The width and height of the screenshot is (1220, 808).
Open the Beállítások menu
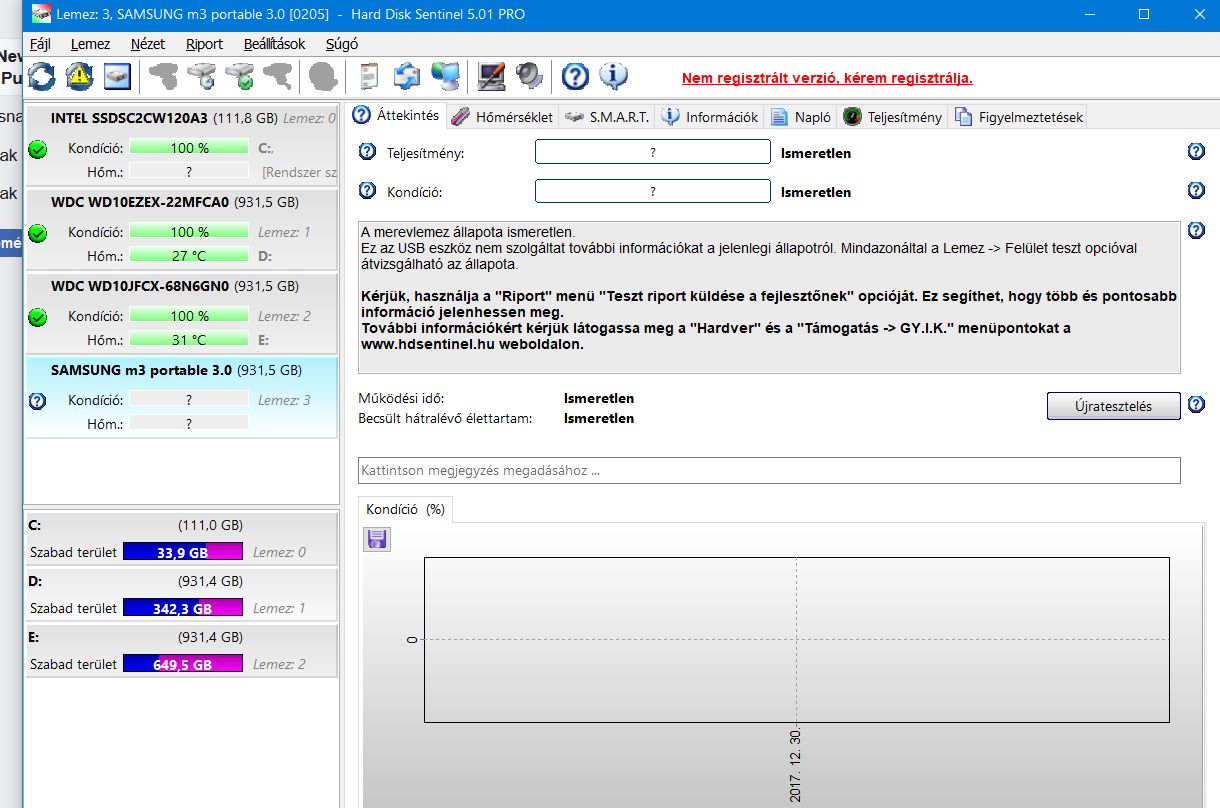[274, 44]
